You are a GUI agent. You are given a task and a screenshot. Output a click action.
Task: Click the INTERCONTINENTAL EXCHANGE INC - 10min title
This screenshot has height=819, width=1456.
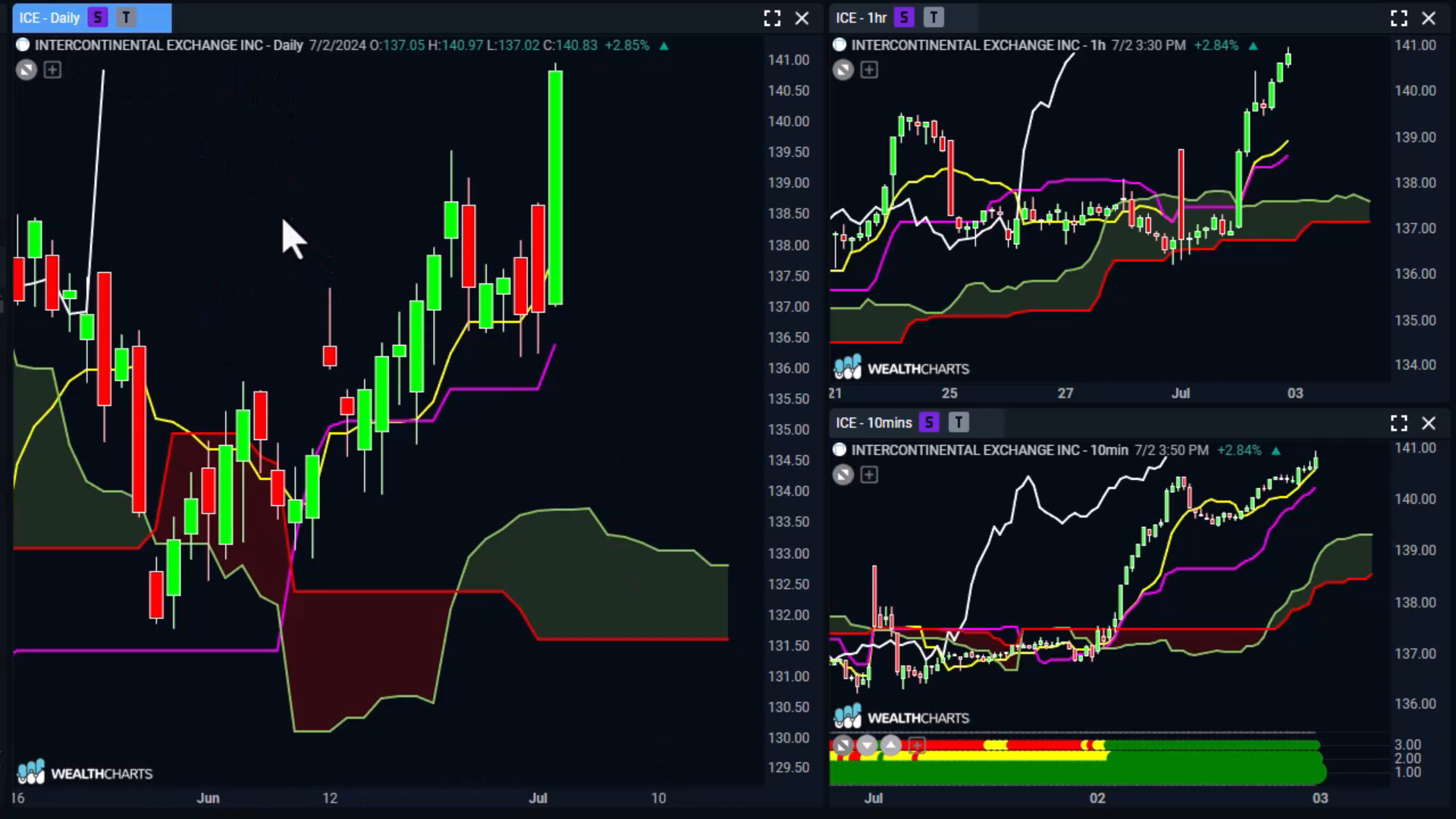(990, 450)
